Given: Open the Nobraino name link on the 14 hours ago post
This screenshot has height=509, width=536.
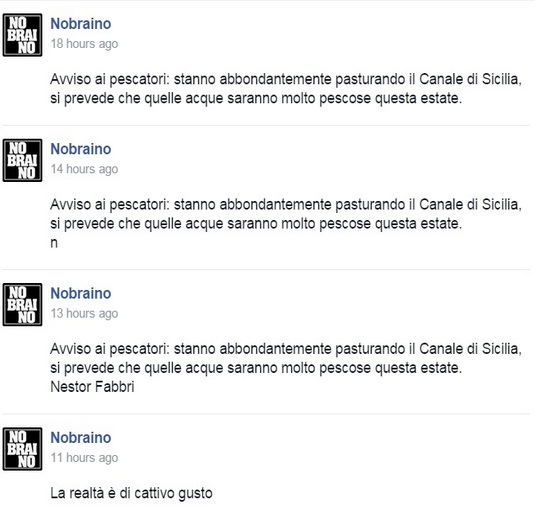Looking at the screenshot, I should click(81, 149).
